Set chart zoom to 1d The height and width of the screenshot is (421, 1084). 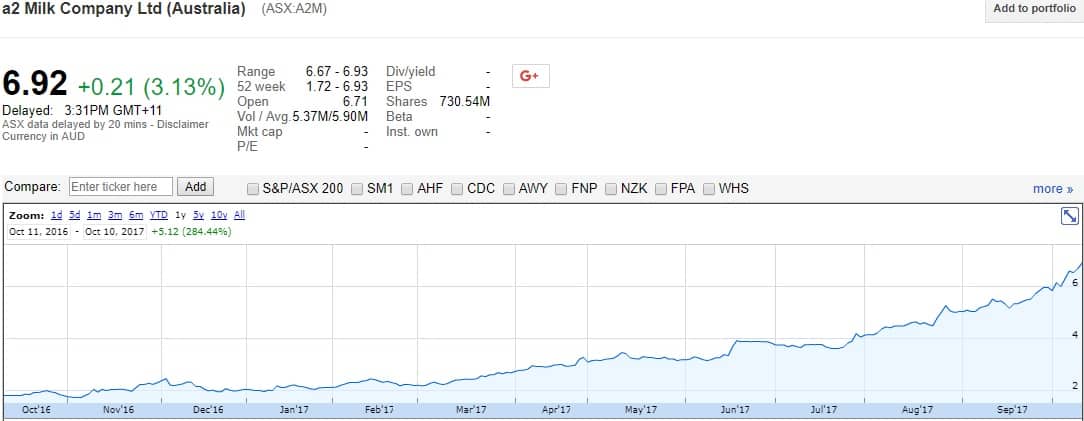tap(57, 215)
